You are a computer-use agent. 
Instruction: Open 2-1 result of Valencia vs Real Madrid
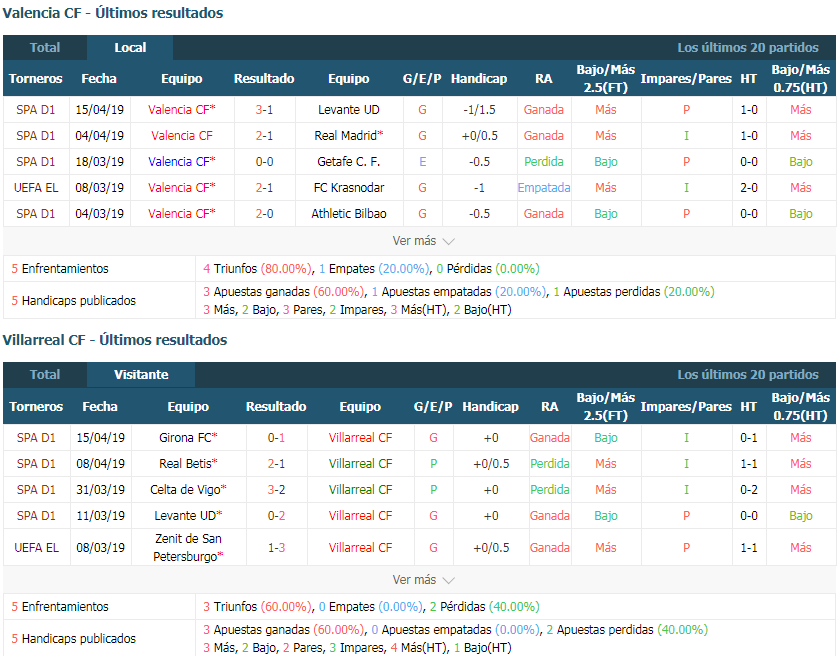[264, 136]
